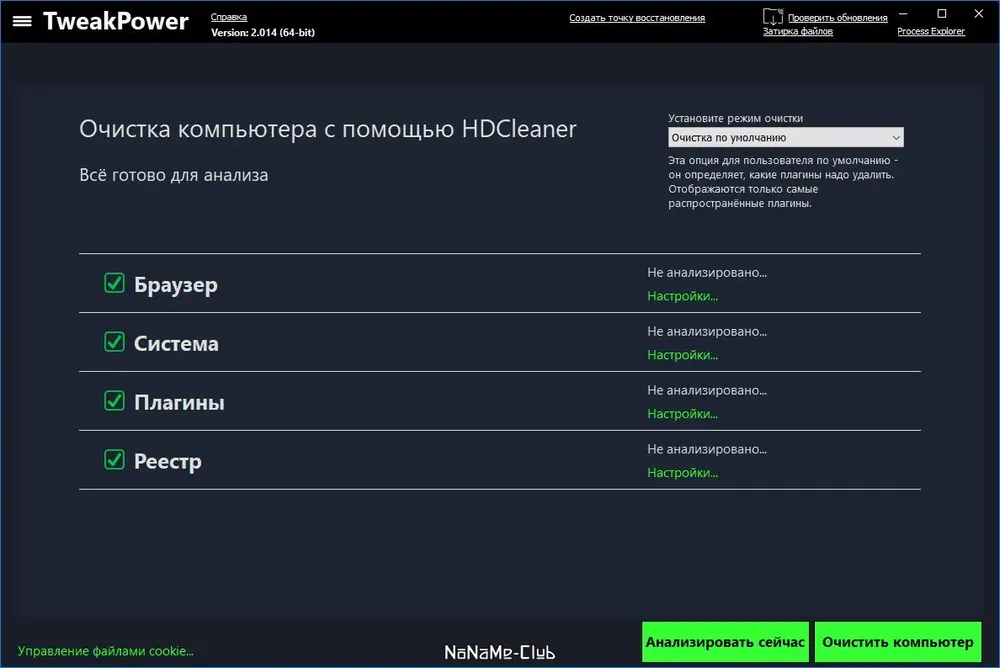Toggle the Реестр checkbox
1000x668 pixels.
pos(114,459)
